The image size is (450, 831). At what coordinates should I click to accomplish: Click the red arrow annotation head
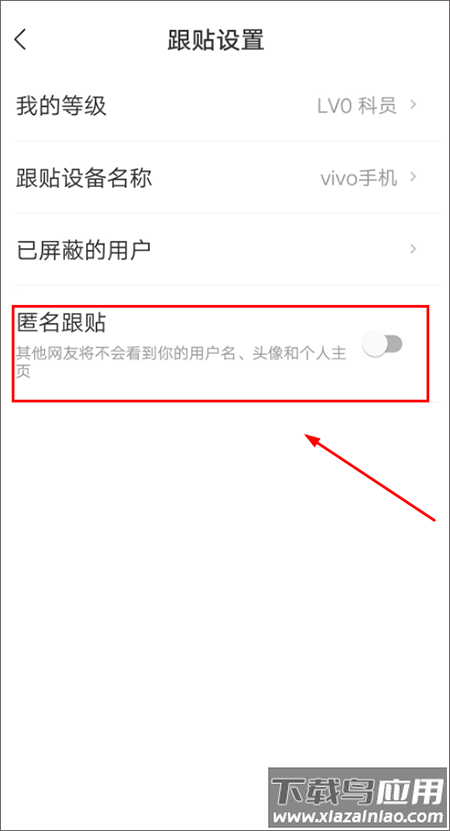315,439
